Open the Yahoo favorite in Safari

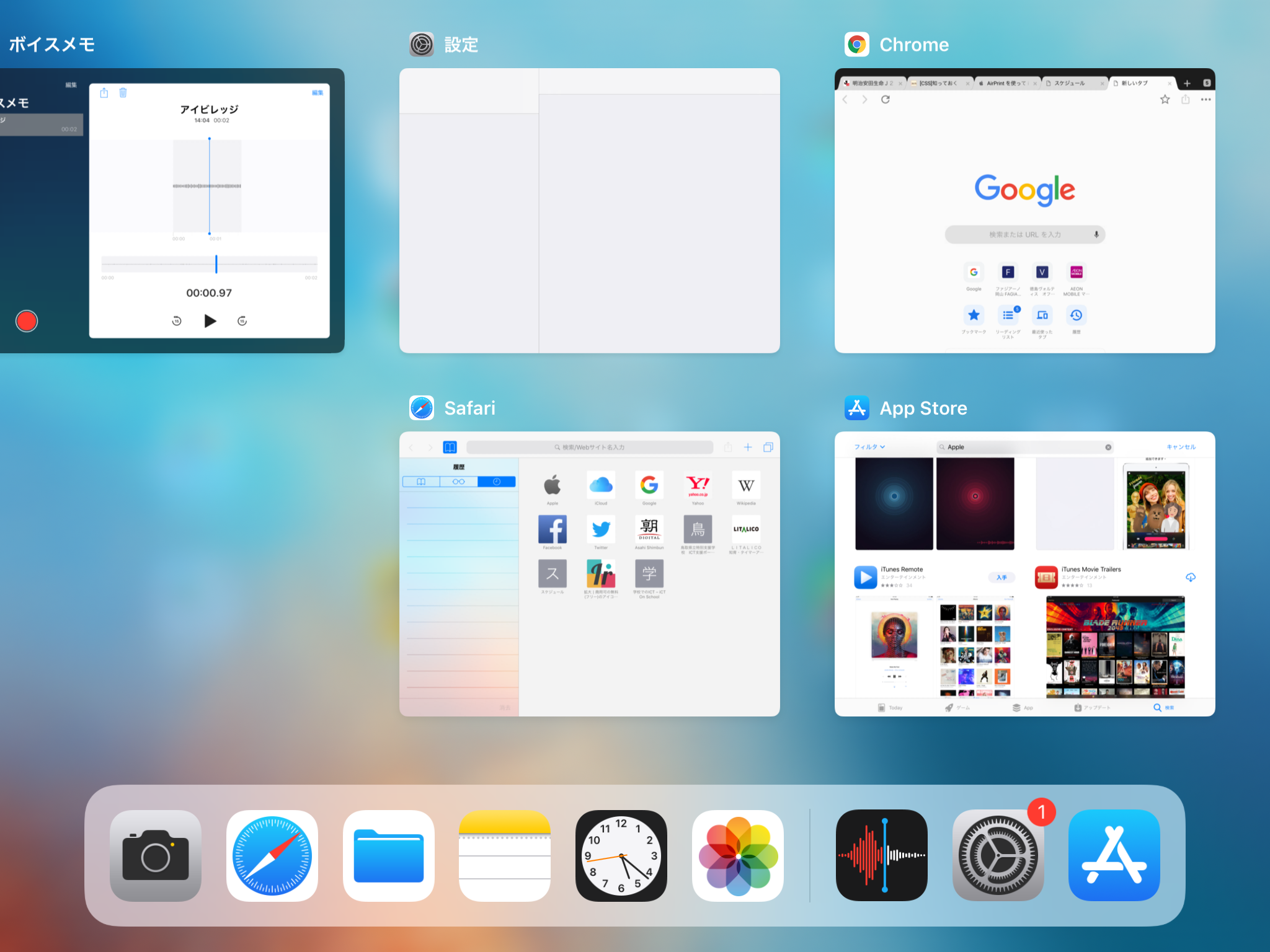coord(698,488)
